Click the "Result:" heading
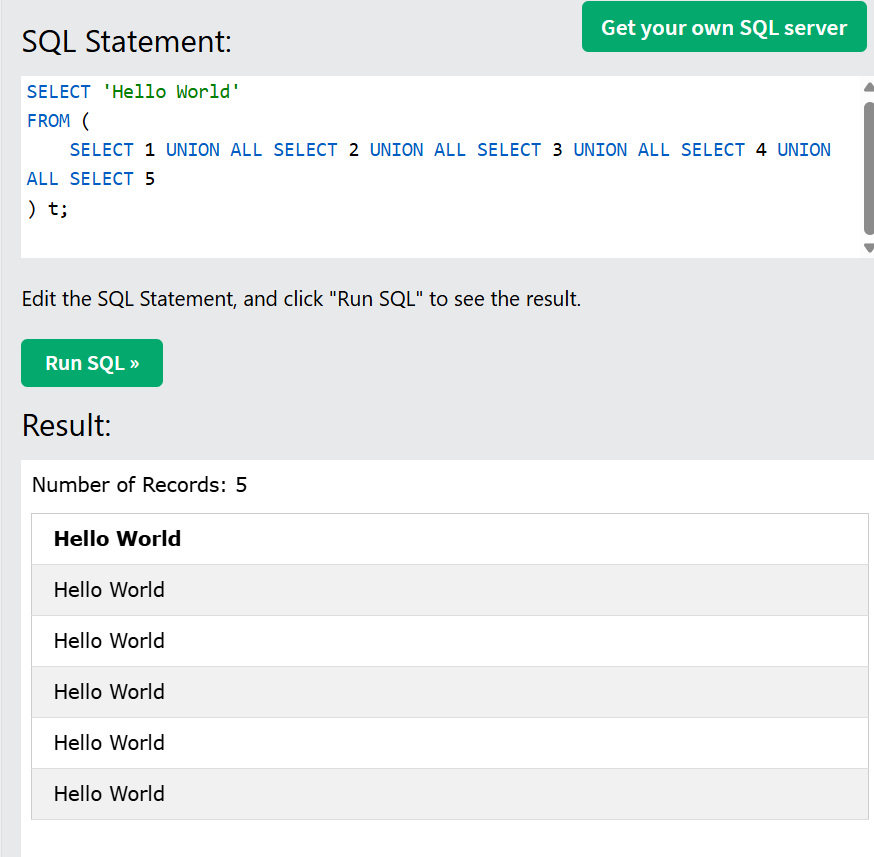Image resolution: width=874 pixels, height=857 pixels. click(66, 425)
